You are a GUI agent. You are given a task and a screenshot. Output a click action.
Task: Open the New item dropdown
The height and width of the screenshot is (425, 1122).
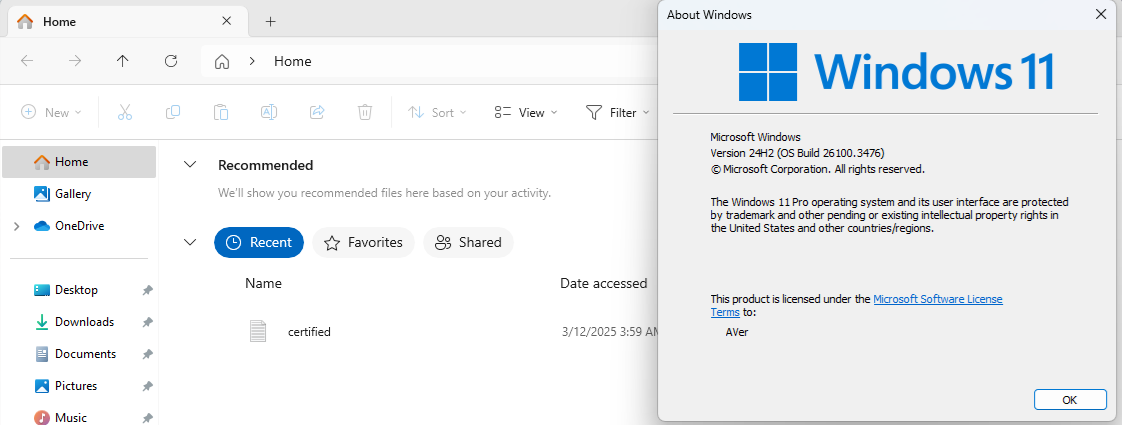[52, 112]
